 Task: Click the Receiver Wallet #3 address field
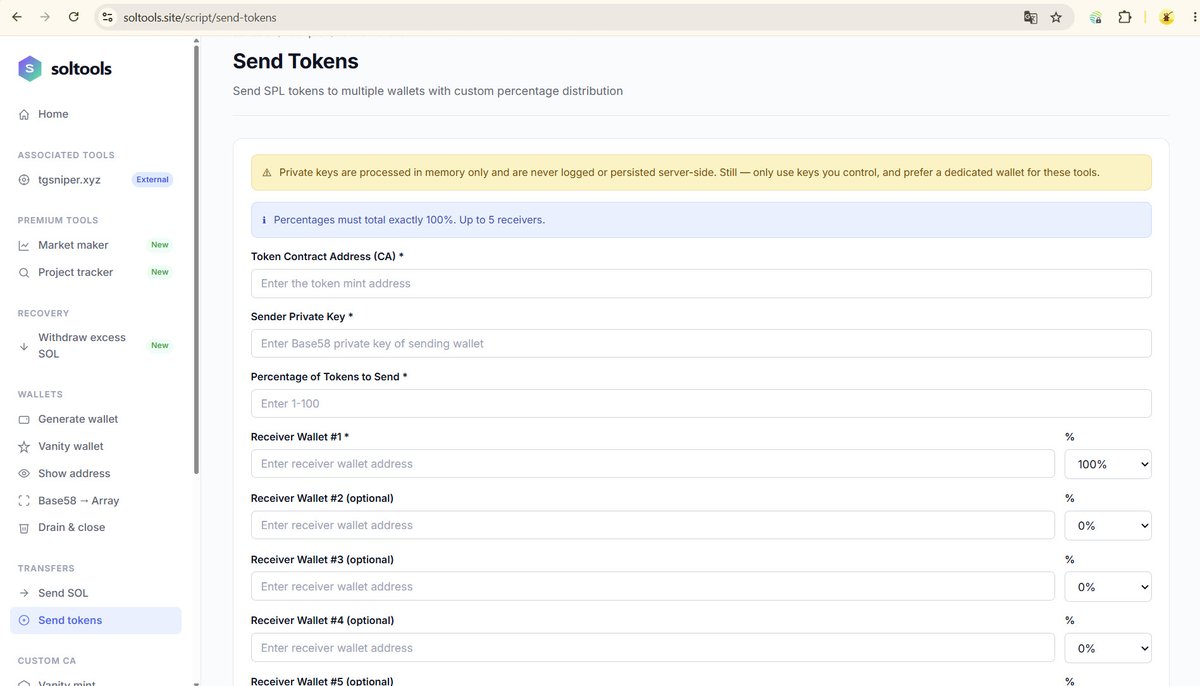coord(653,586)
